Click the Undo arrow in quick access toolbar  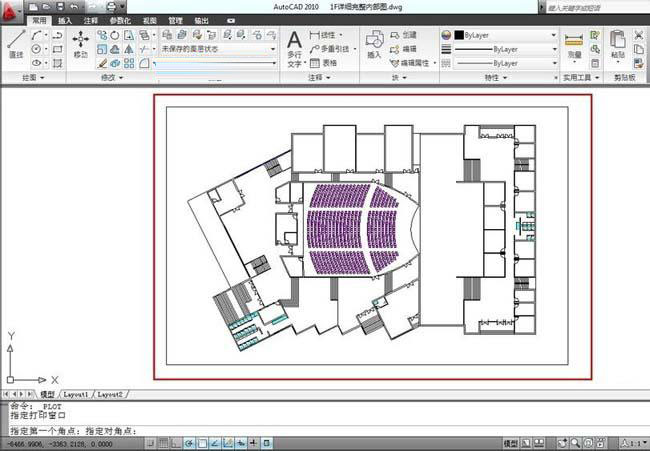pyautogui.click(x=75, y=7)
